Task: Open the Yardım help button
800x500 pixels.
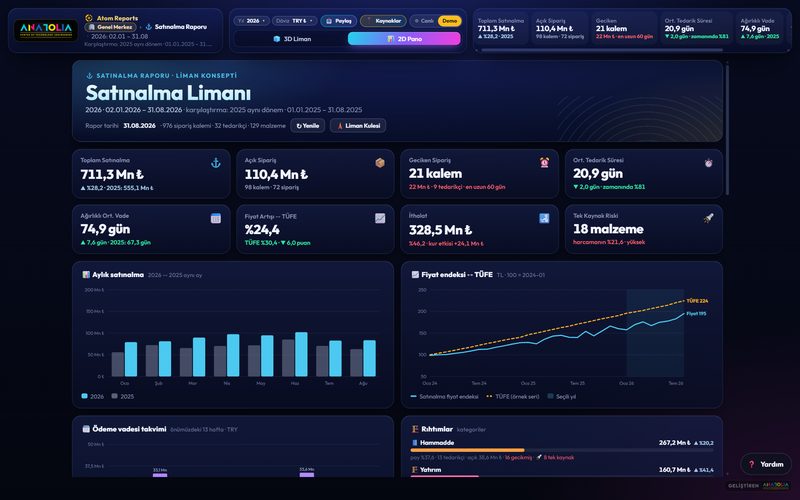Action: (766, 464)
